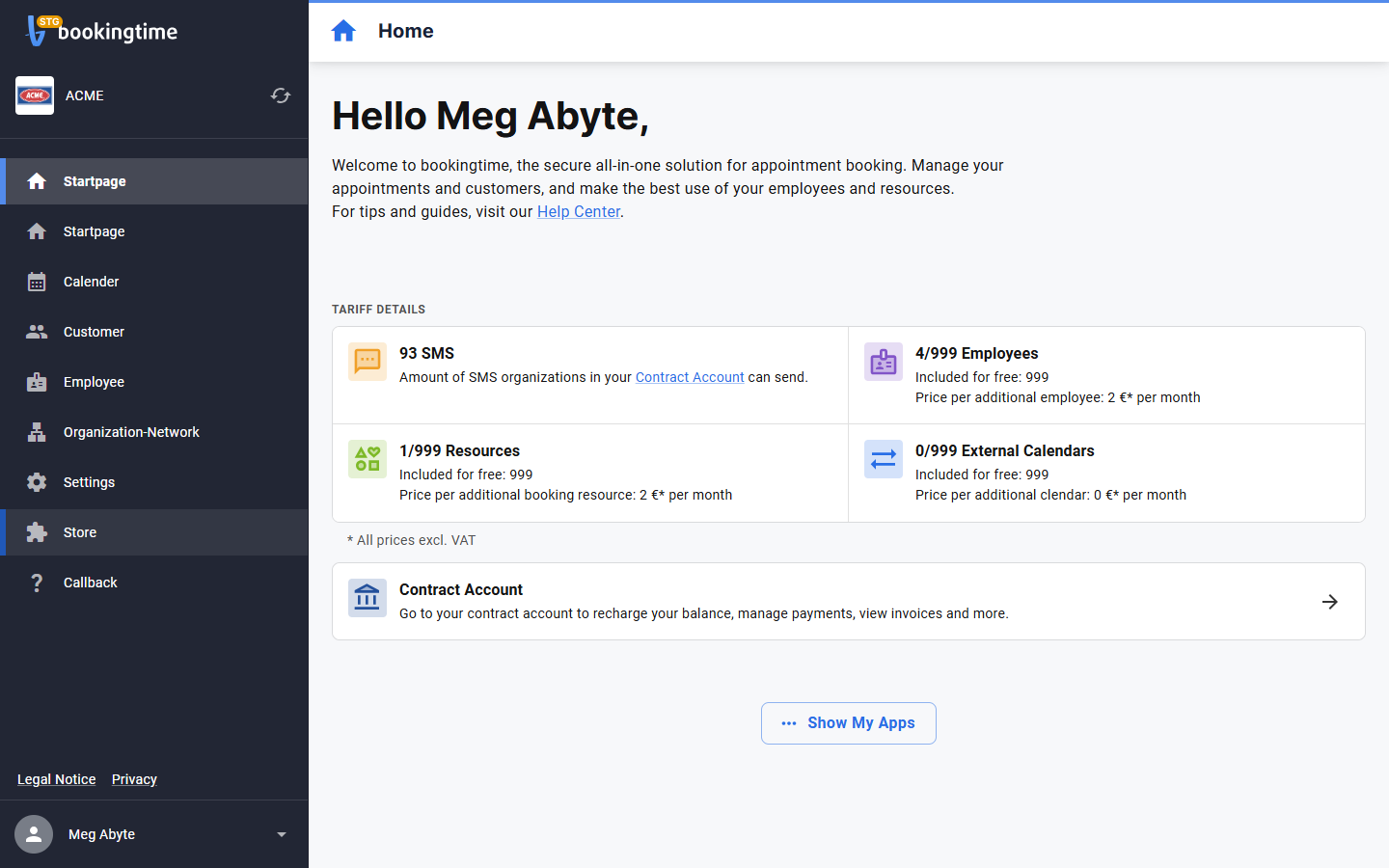Click the Organization-Network hierarchy icon
The height and width of the screenshot is (868, 1389).
(x=37, y=432)
